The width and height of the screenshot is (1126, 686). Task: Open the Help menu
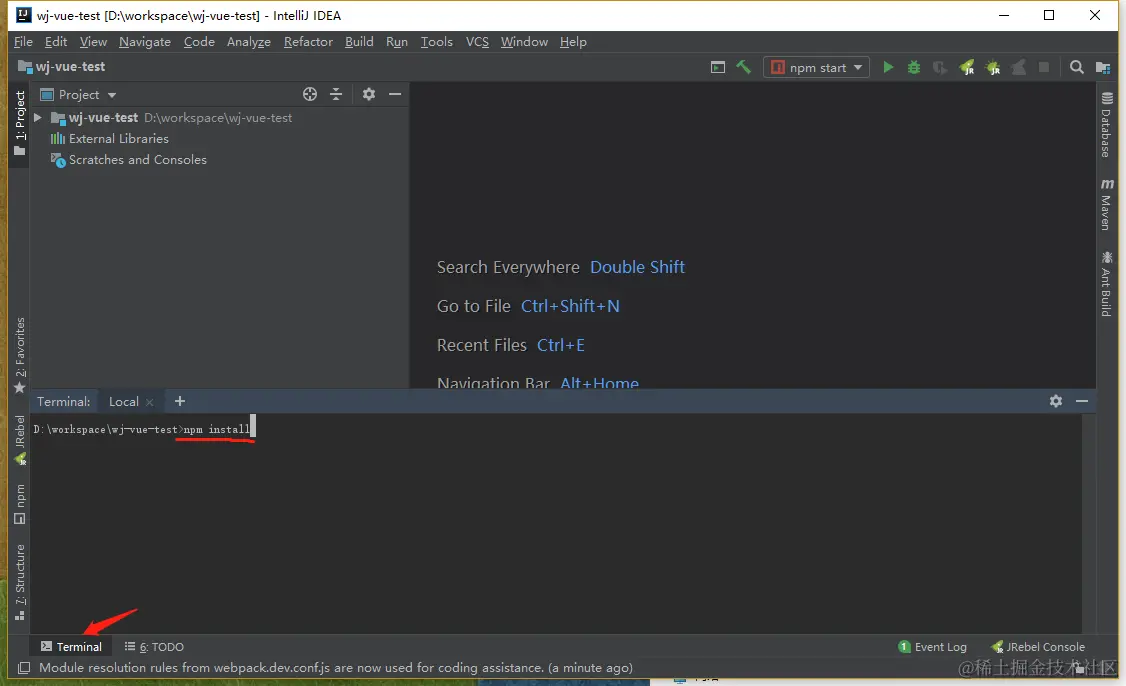point(573,42)
